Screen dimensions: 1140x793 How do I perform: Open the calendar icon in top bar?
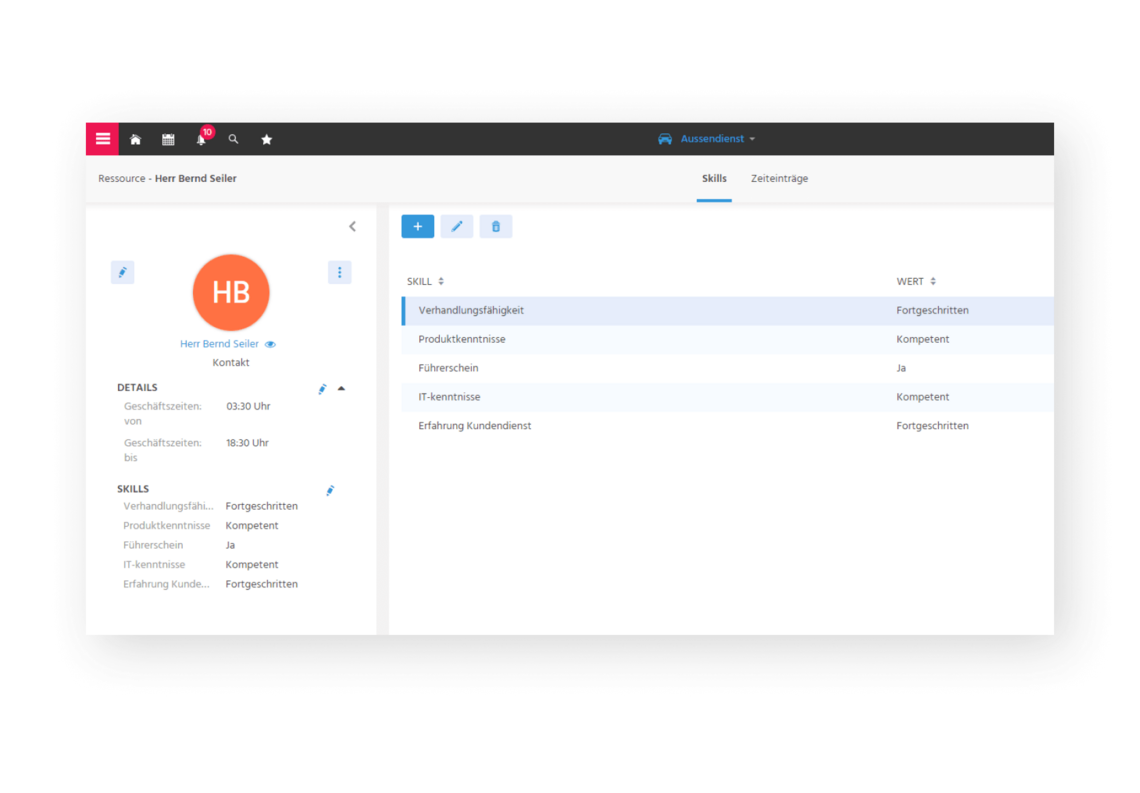tap(168, 140)
